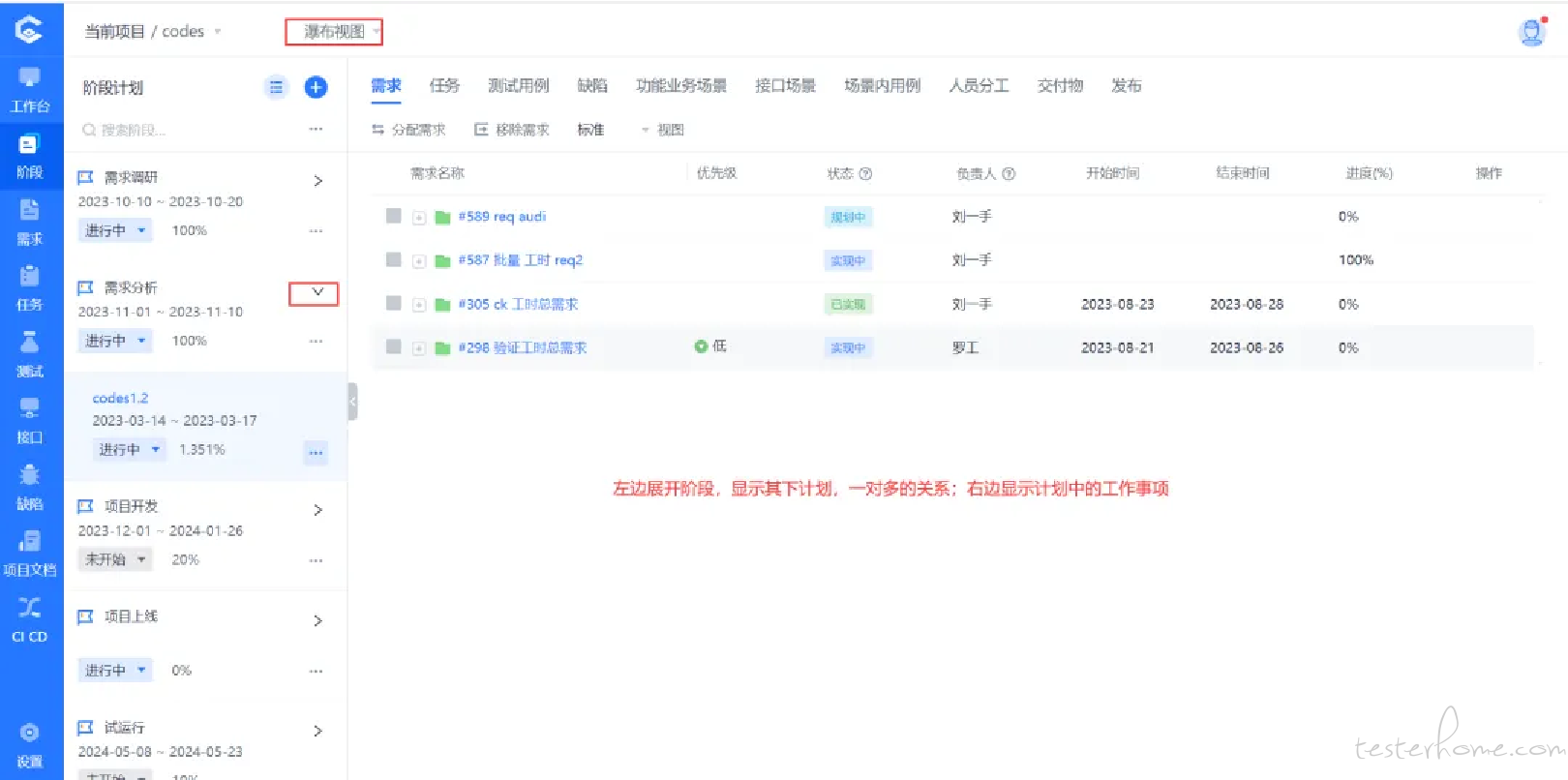Click the 已实现 status tag of #305
The image size is (1568, 780).
coord(848,304)
